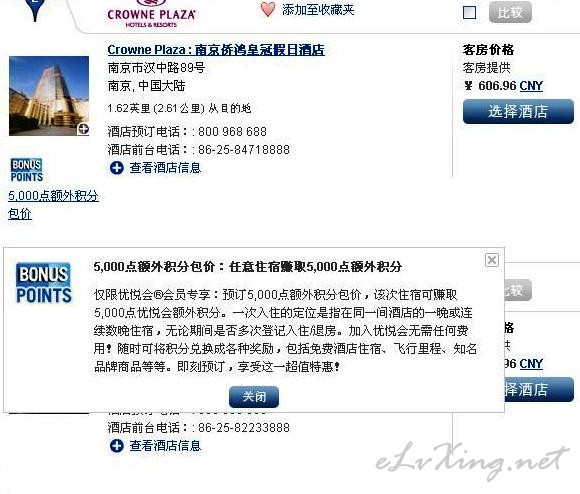
Task: Click the 选择酒店 button for the first hotel
Action: point(518,111)
